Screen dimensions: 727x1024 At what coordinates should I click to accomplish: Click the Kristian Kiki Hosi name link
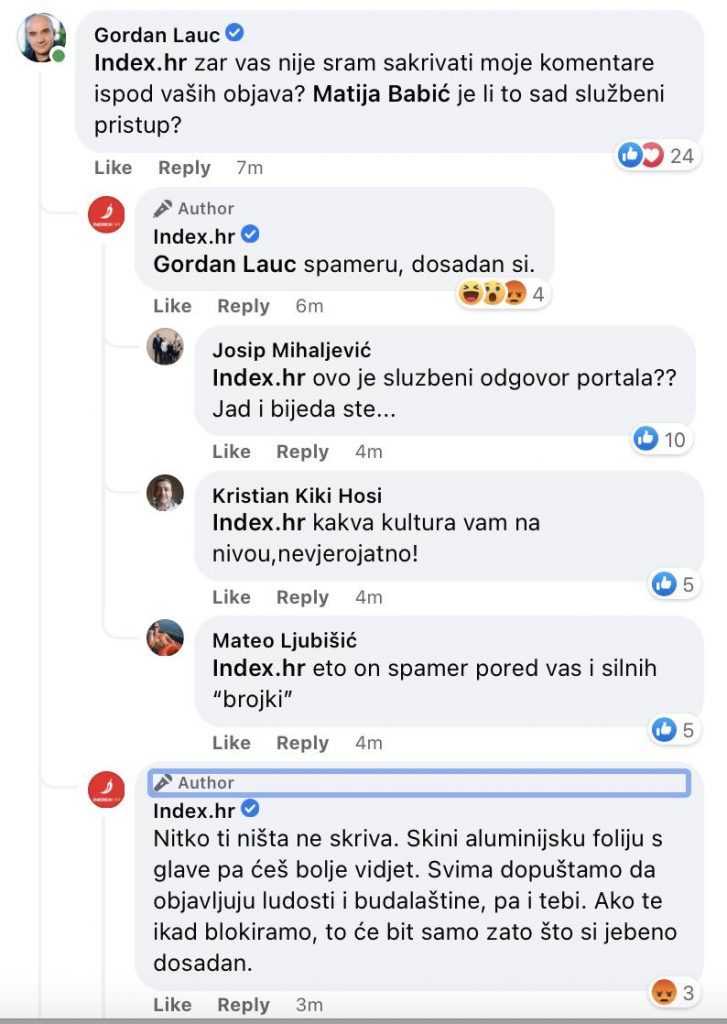(297, 496)
